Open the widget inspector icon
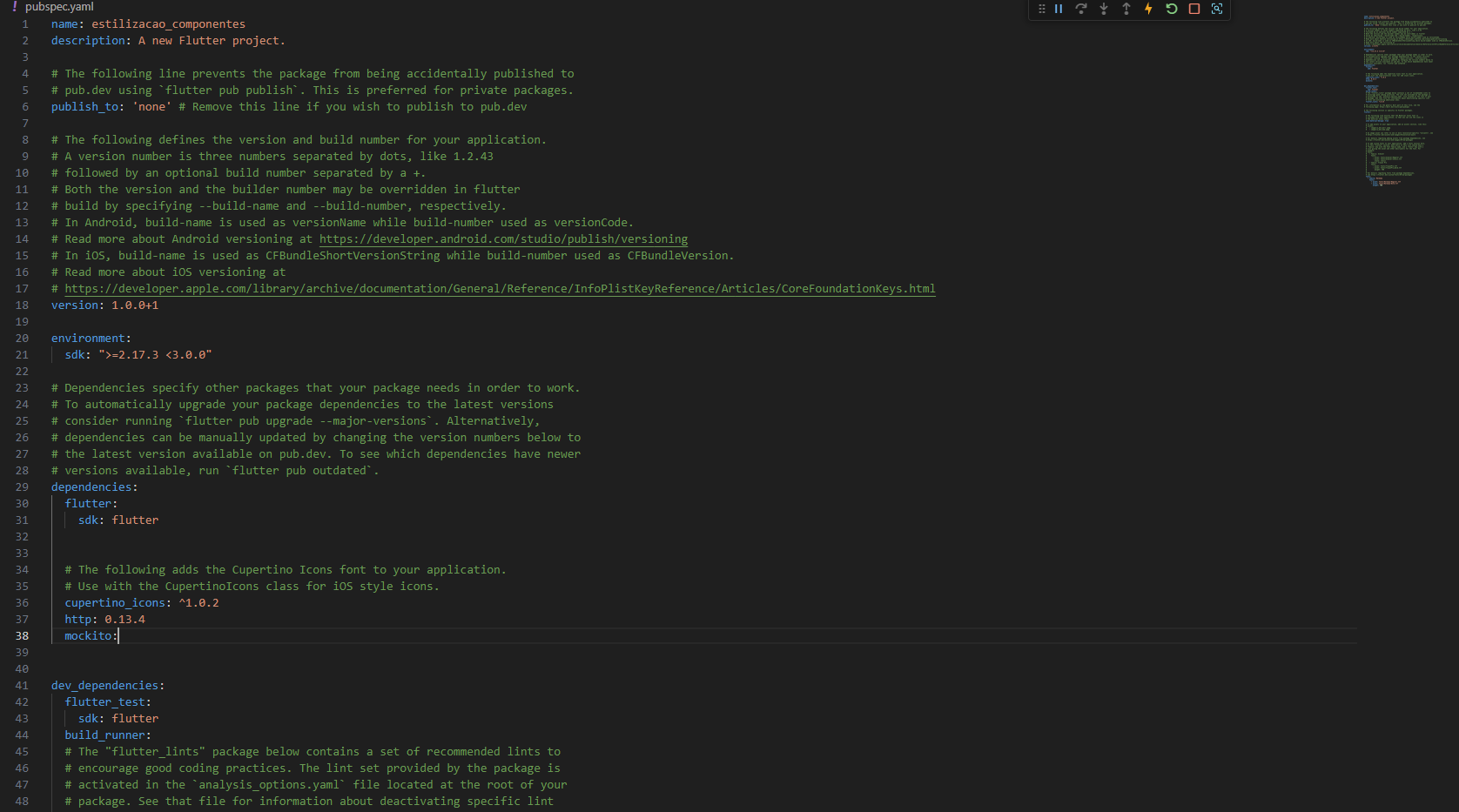Image resolution: width=1459 pixels, height=812 pixels. point(1217,9)
